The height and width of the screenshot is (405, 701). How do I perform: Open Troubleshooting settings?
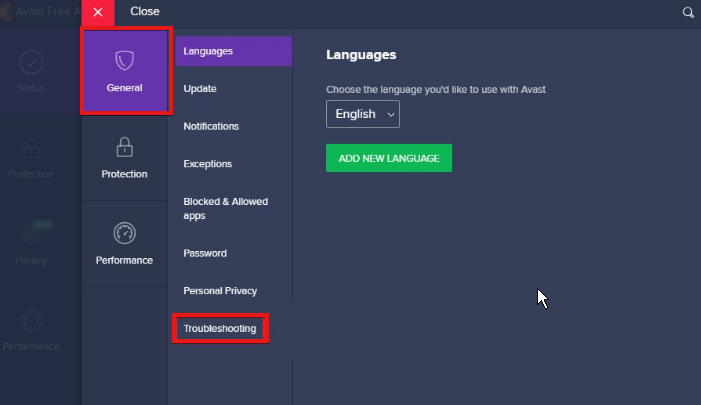[x=220, y=329]
